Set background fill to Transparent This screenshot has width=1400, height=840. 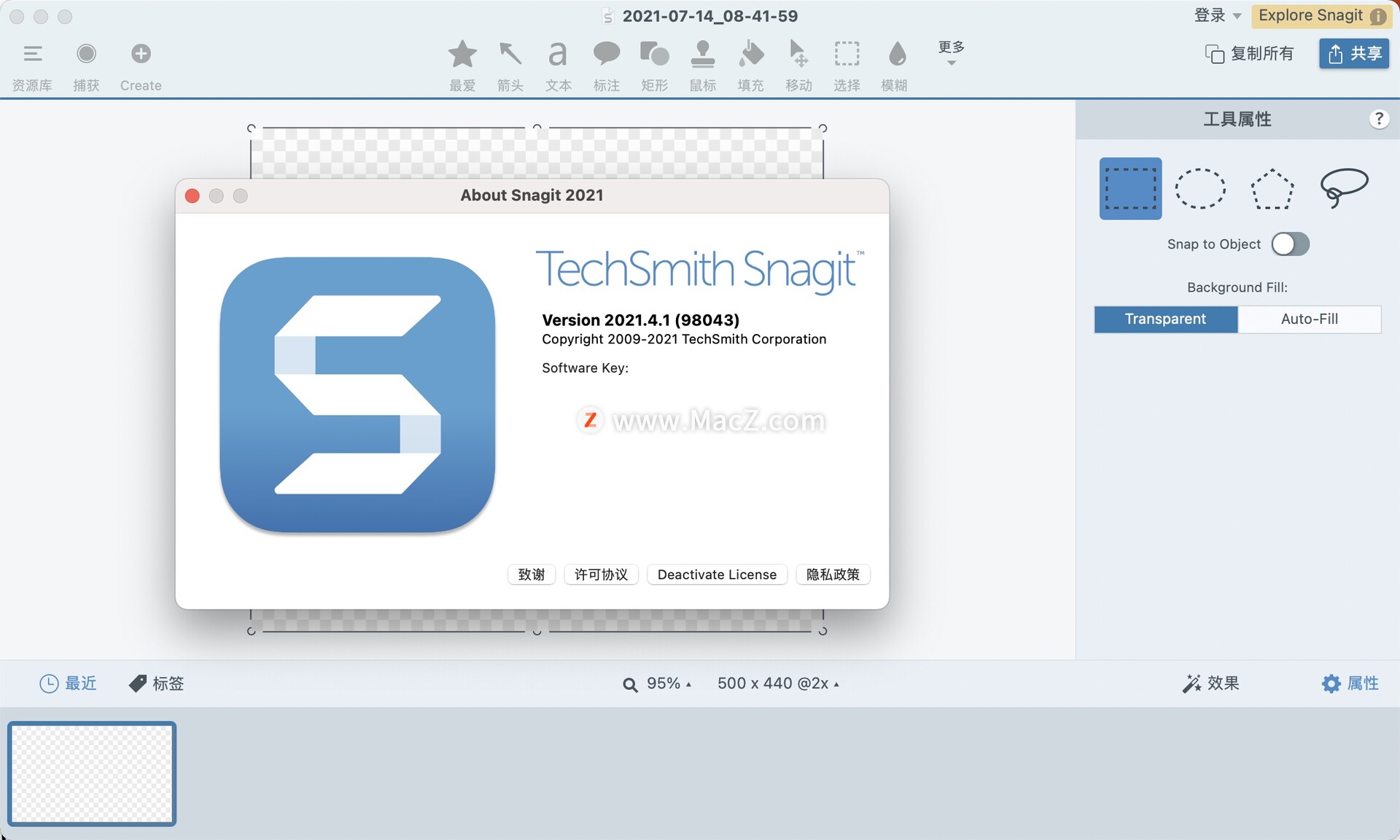[x=1165, y=319]
